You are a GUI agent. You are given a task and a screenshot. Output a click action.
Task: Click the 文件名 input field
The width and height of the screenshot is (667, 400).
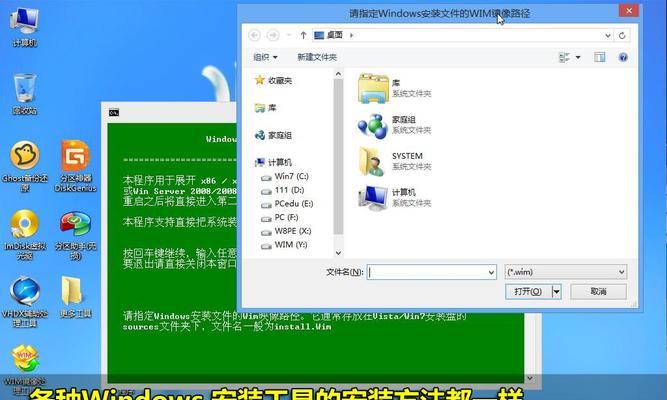(x=427, y=272)
